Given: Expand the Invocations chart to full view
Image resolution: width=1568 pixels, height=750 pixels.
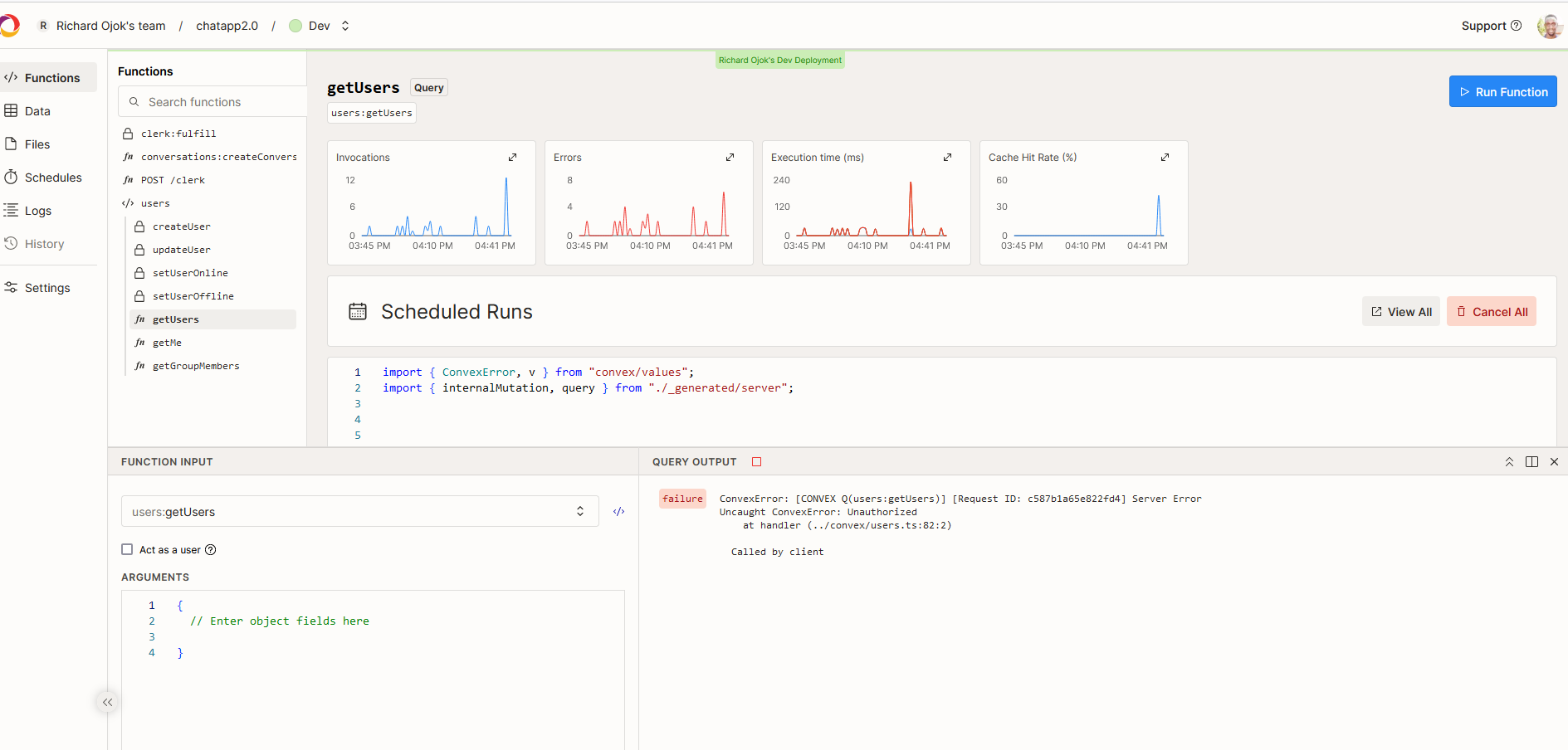Looking at the screenshot, I should click(513, 158).
